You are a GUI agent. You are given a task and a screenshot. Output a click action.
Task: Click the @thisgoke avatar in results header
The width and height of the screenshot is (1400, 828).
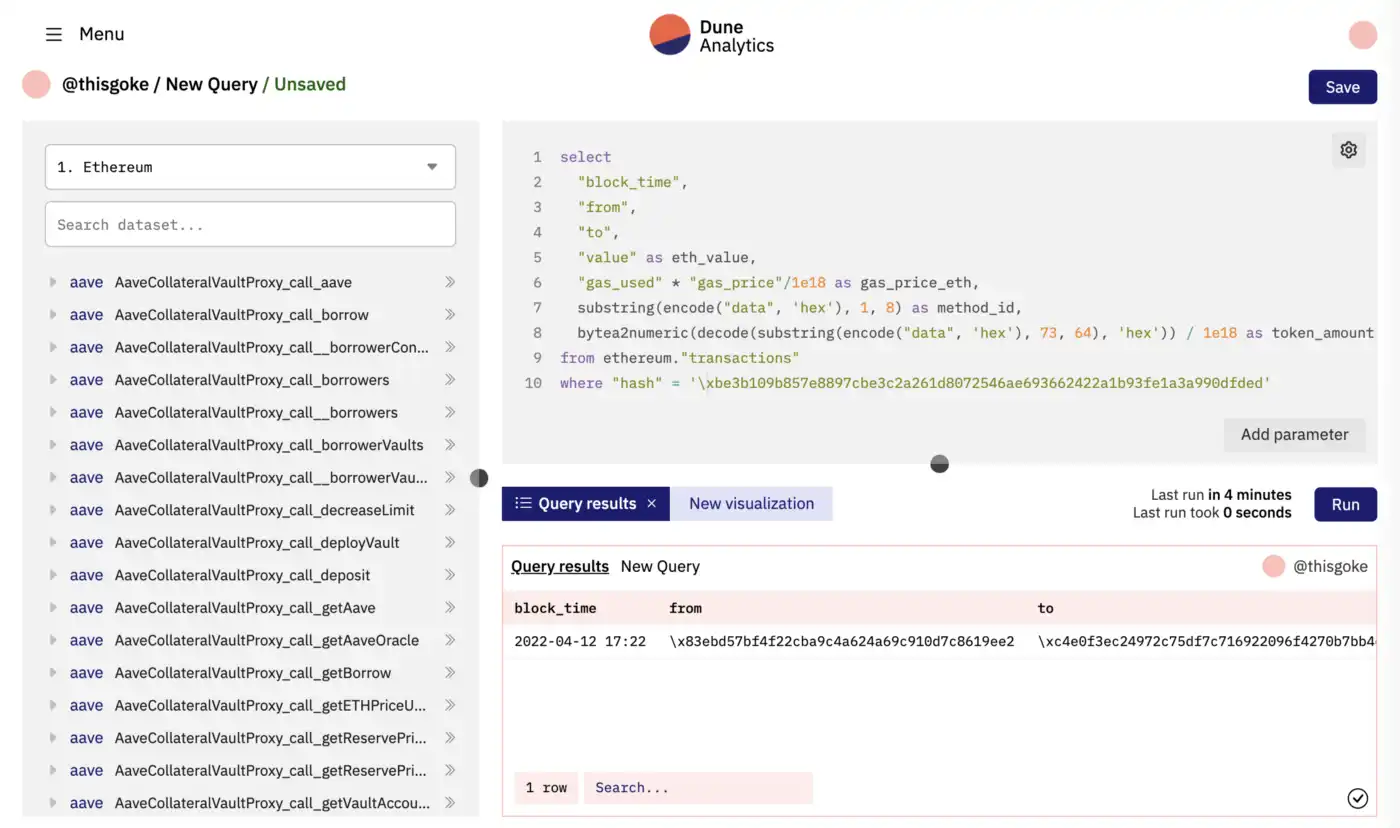(1273, 566)
